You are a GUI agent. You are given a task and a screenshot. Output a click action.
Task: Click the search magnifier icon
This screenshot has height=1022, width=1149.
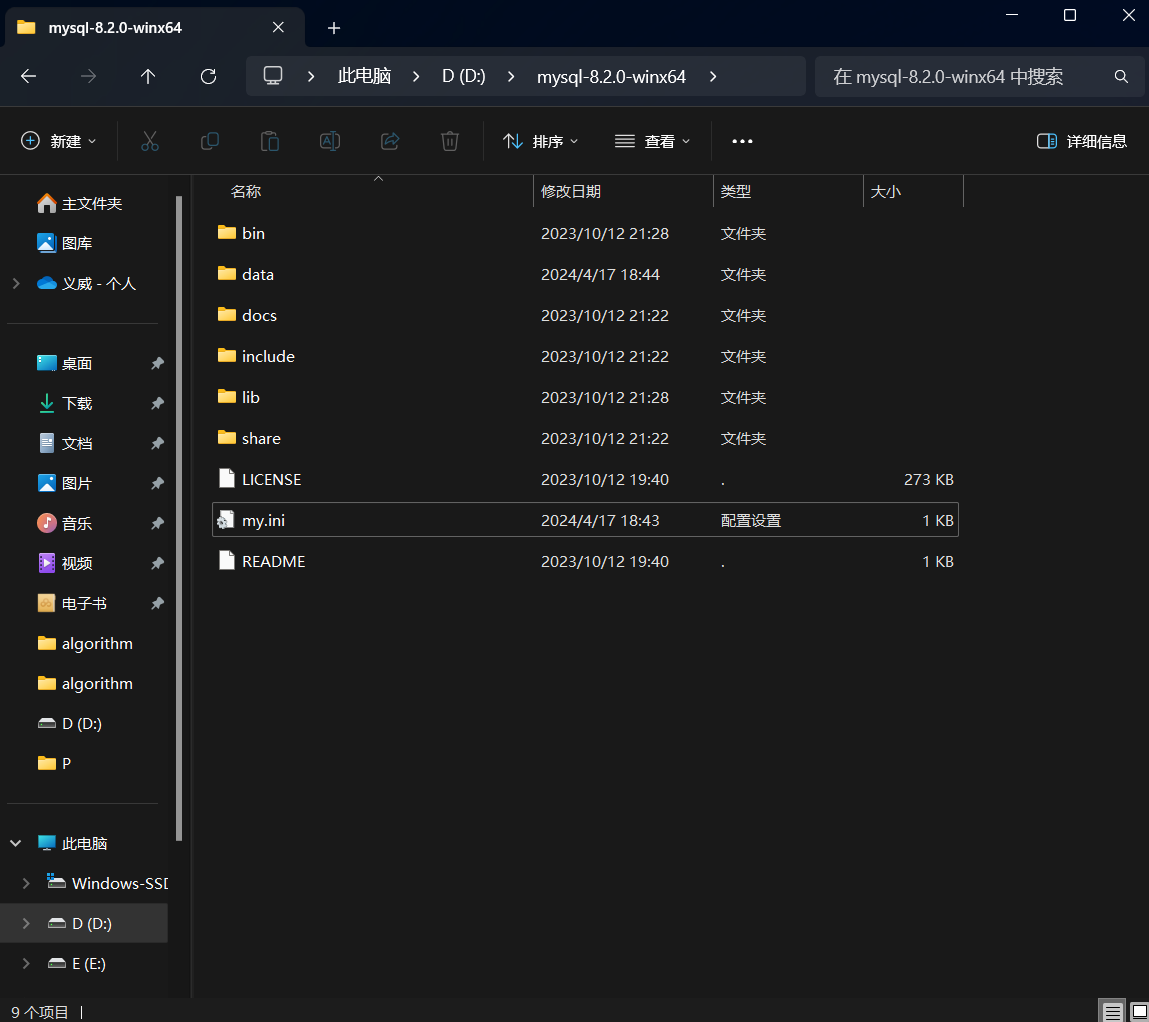(x=1121, y=76)
